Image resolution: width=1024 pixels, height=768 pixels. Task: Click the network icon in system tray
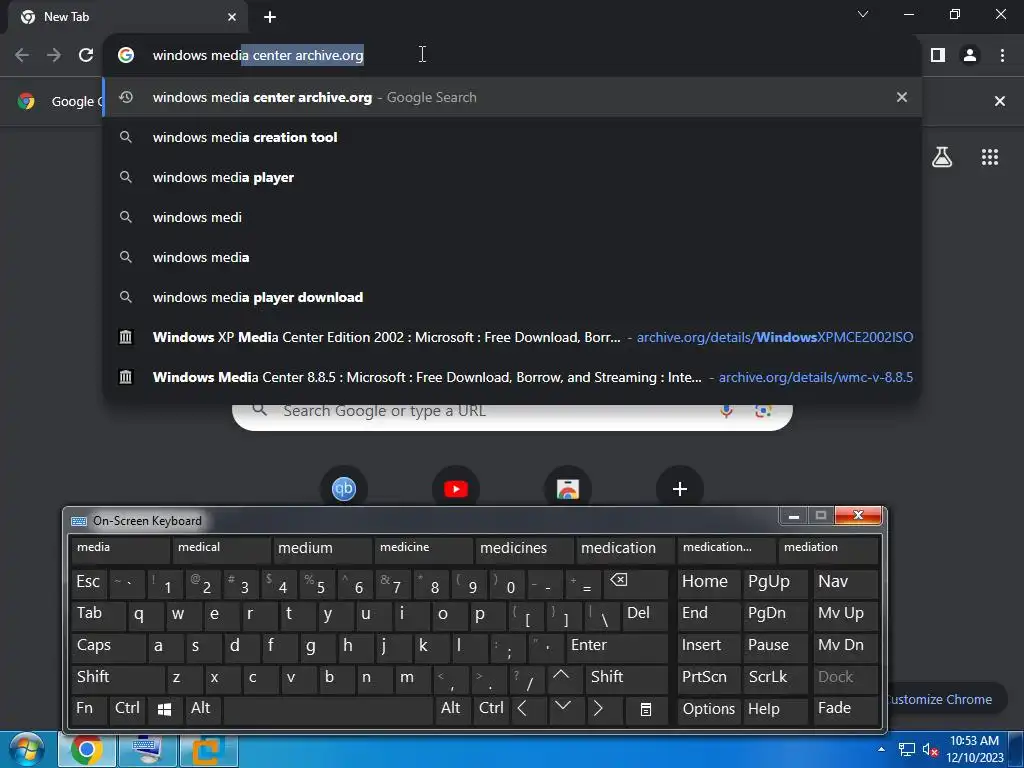[x=906, y=750]
